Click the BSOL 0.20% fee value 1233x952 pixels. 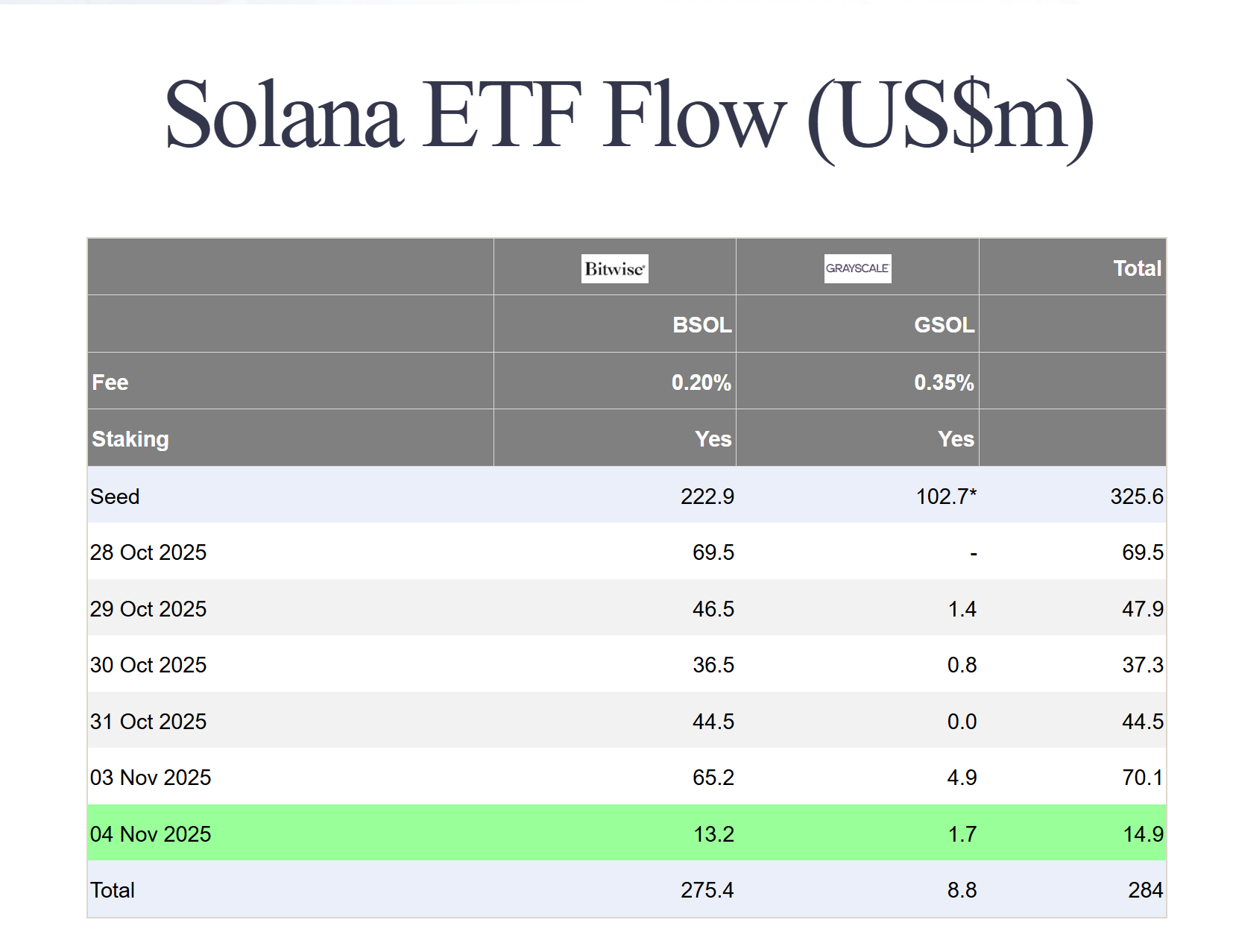point(701,382)
